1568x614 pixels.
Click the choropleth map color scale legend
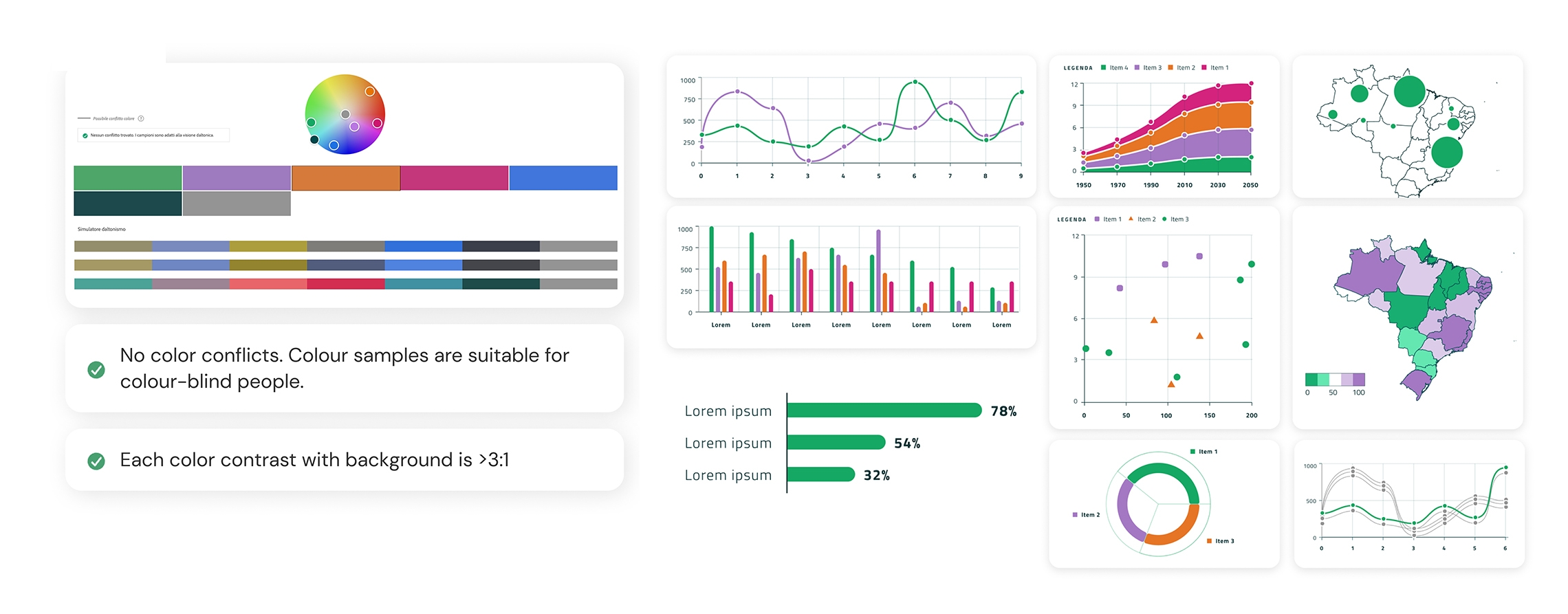(x=1335, y=380)
